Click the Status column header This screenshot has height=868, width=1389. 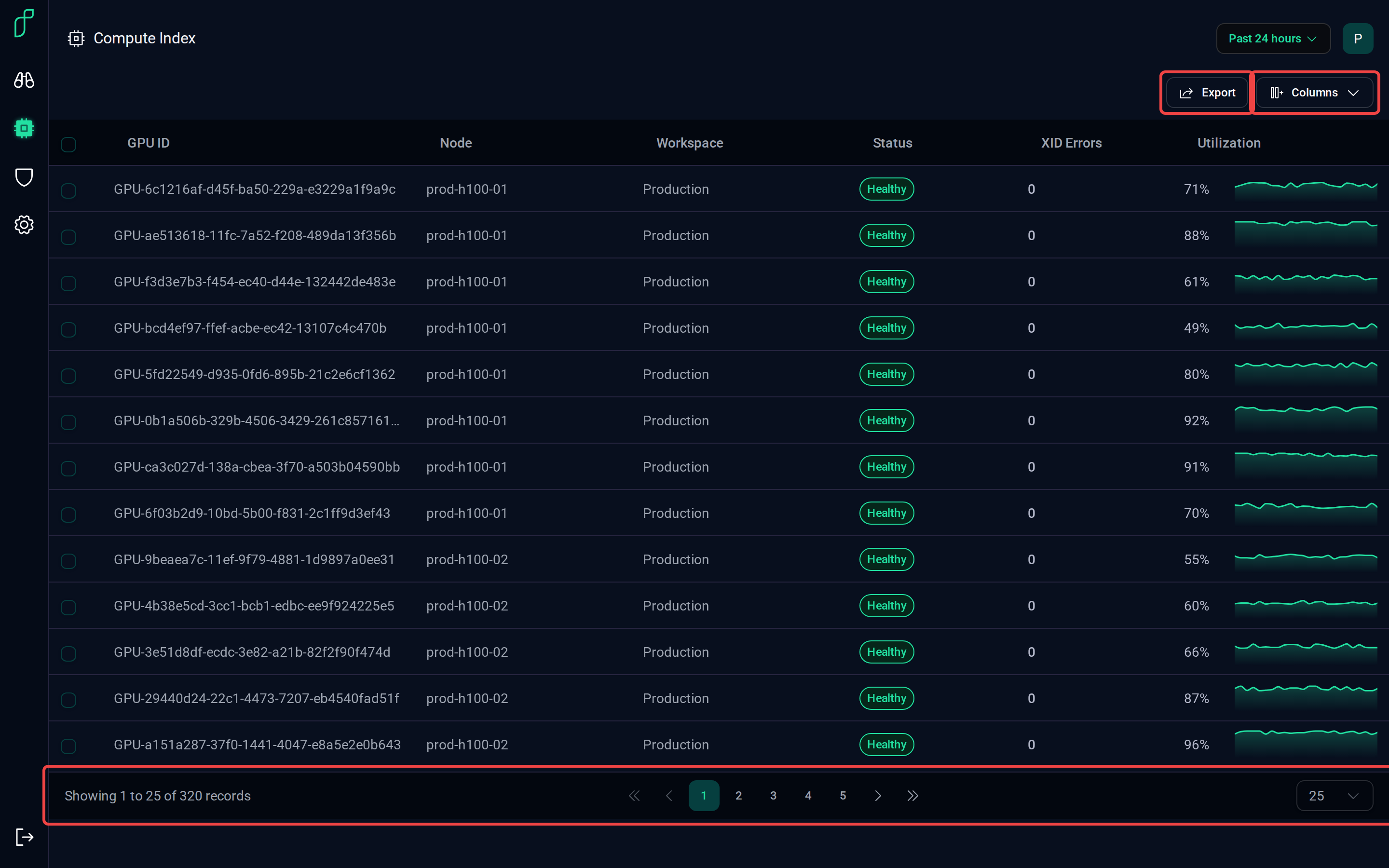[893, 143]
